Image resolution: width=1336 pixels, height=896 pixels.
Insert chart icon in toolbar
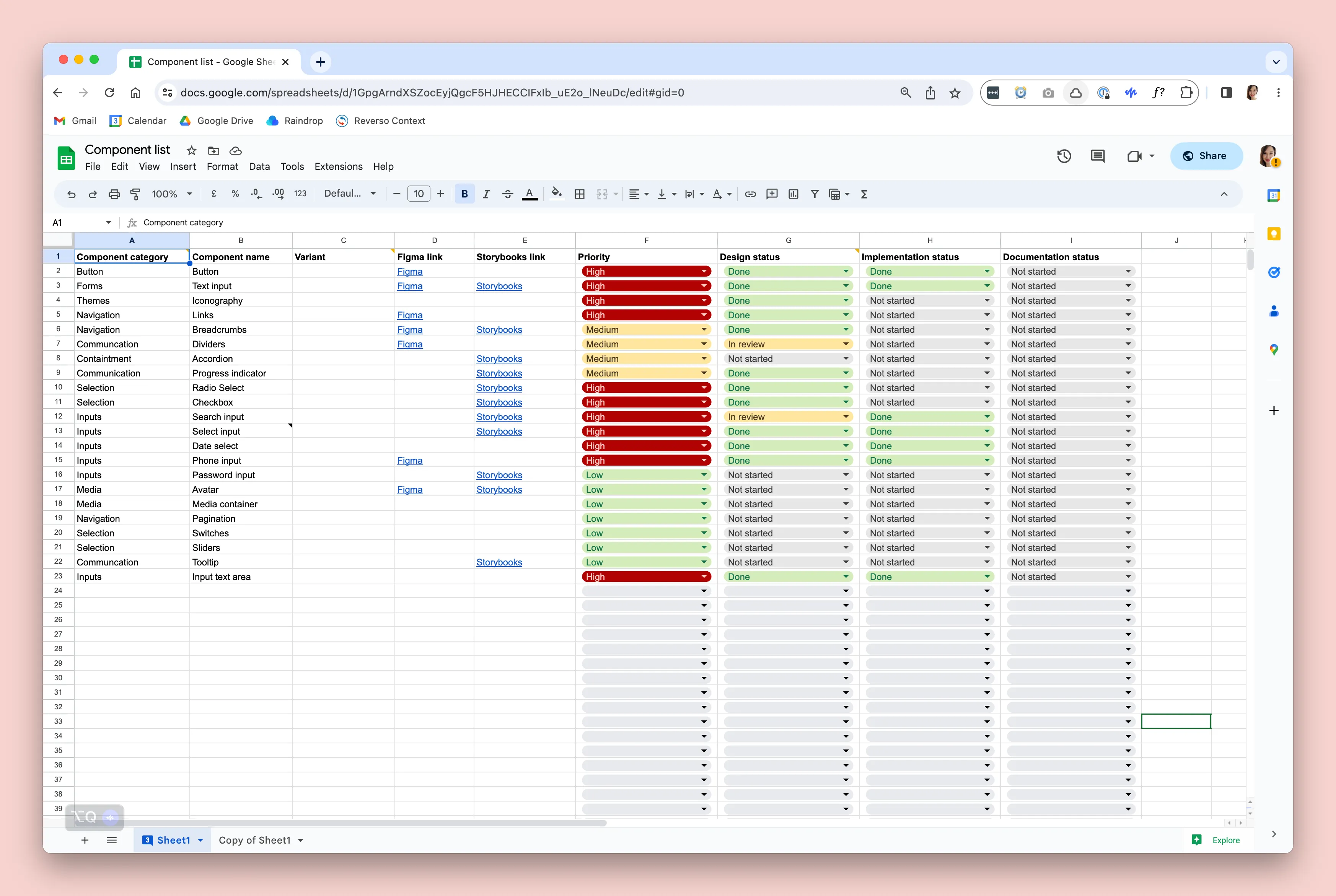[x=793, y=194]
